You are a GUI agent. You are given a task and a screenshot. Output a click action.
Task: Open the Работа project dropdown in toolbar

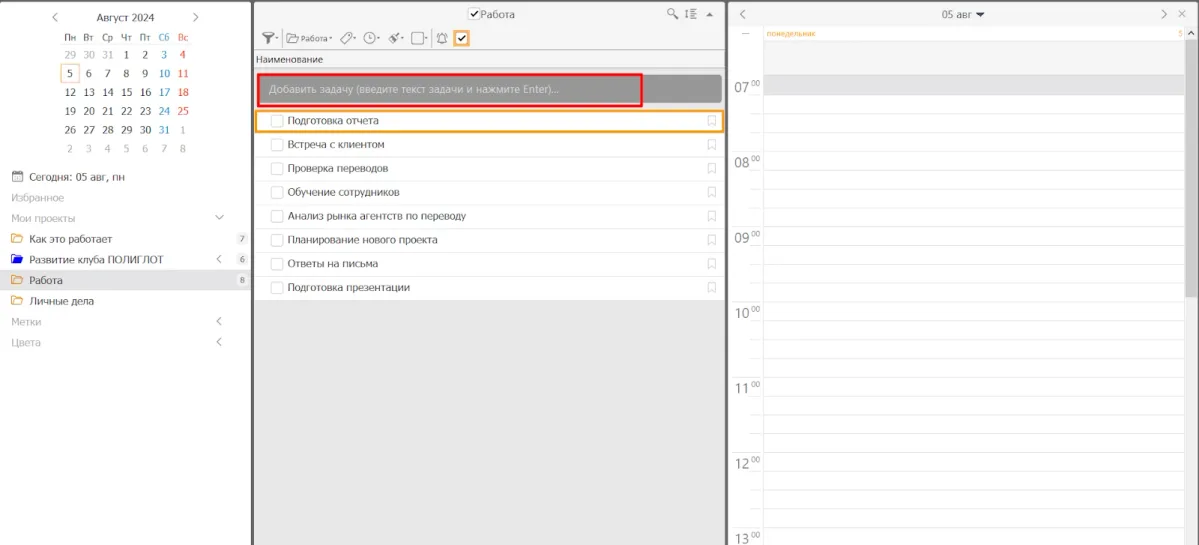(x=310, y=38)
